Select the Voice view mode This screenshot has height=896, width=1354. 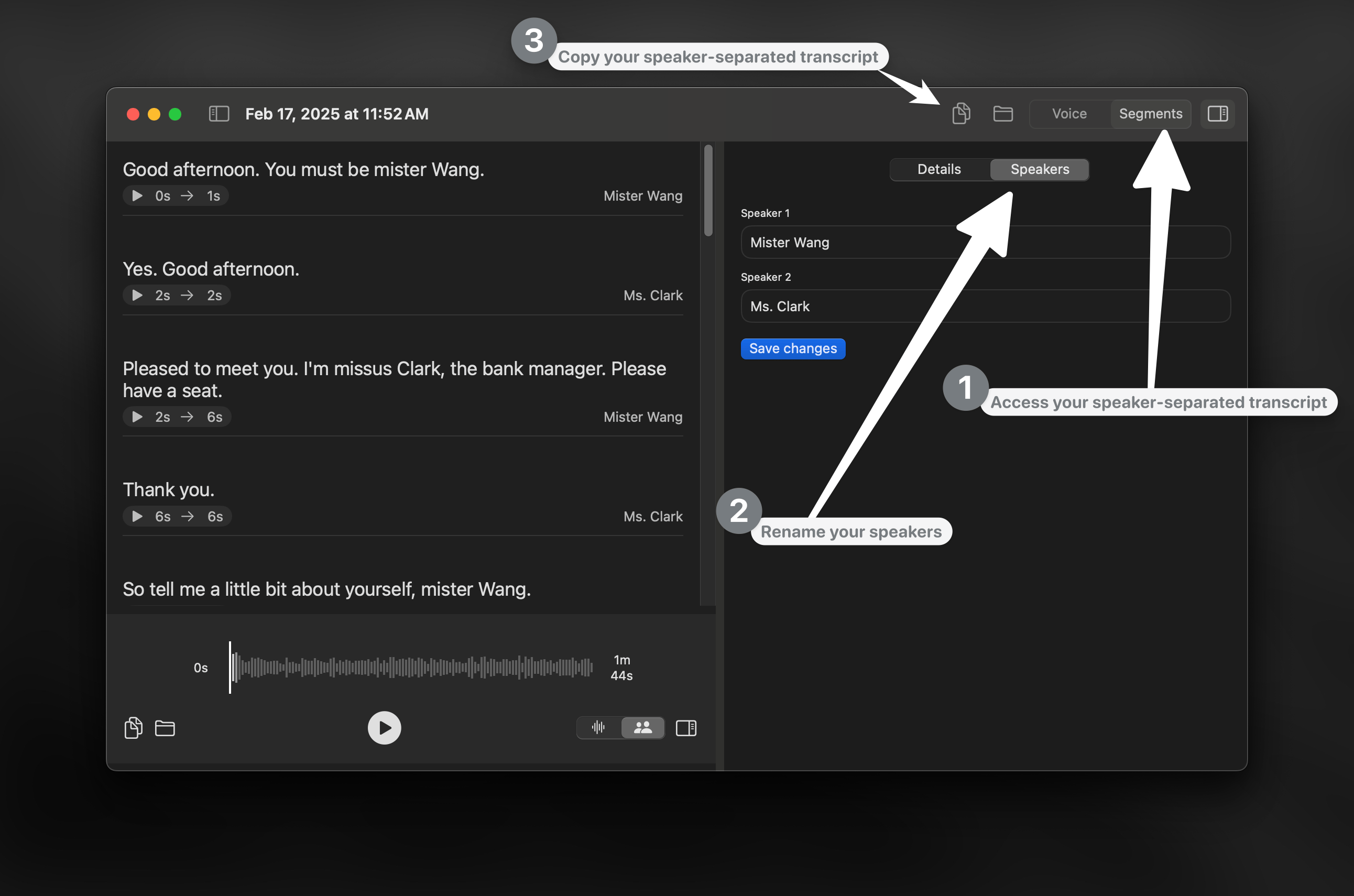click(x=1069, y=114)
